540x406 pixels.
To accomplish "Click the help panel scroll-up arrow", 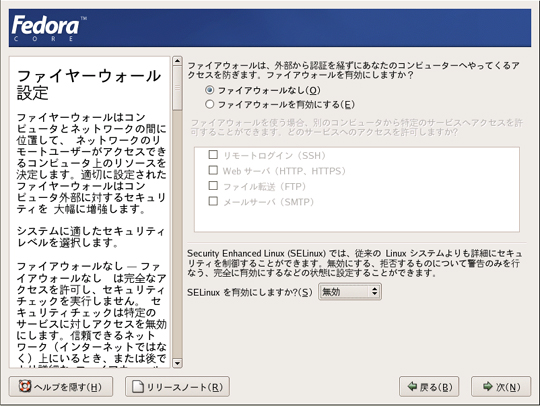I will 177,61.
